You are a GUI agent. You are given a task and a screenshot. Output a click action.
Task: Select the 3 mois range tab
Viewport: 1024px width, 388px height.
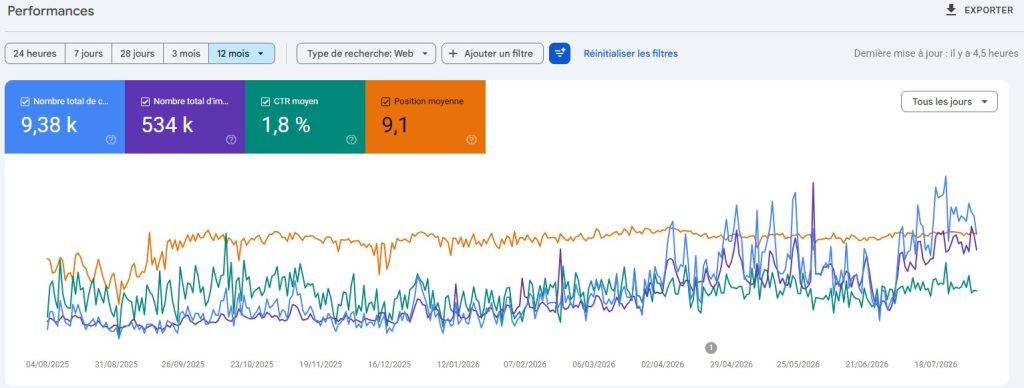click(186, 54)
